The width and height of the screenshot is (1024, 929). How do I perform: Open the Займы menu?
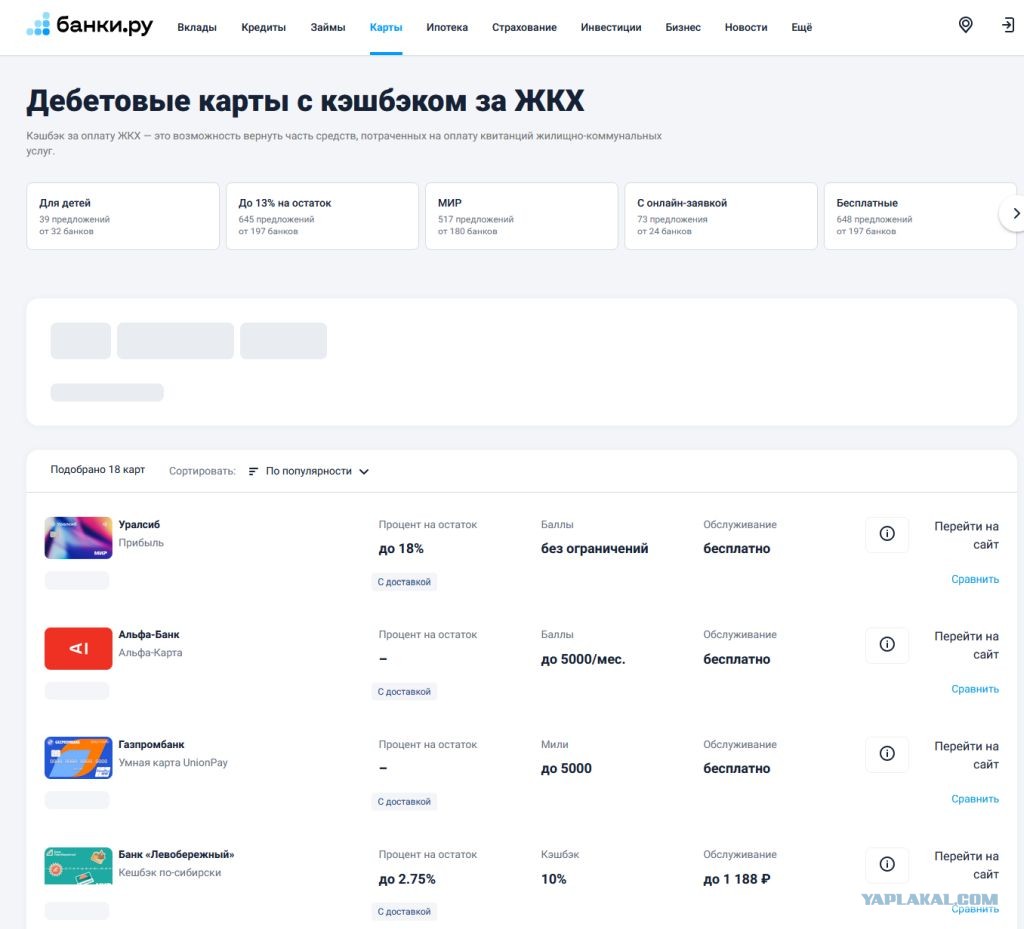328,27
